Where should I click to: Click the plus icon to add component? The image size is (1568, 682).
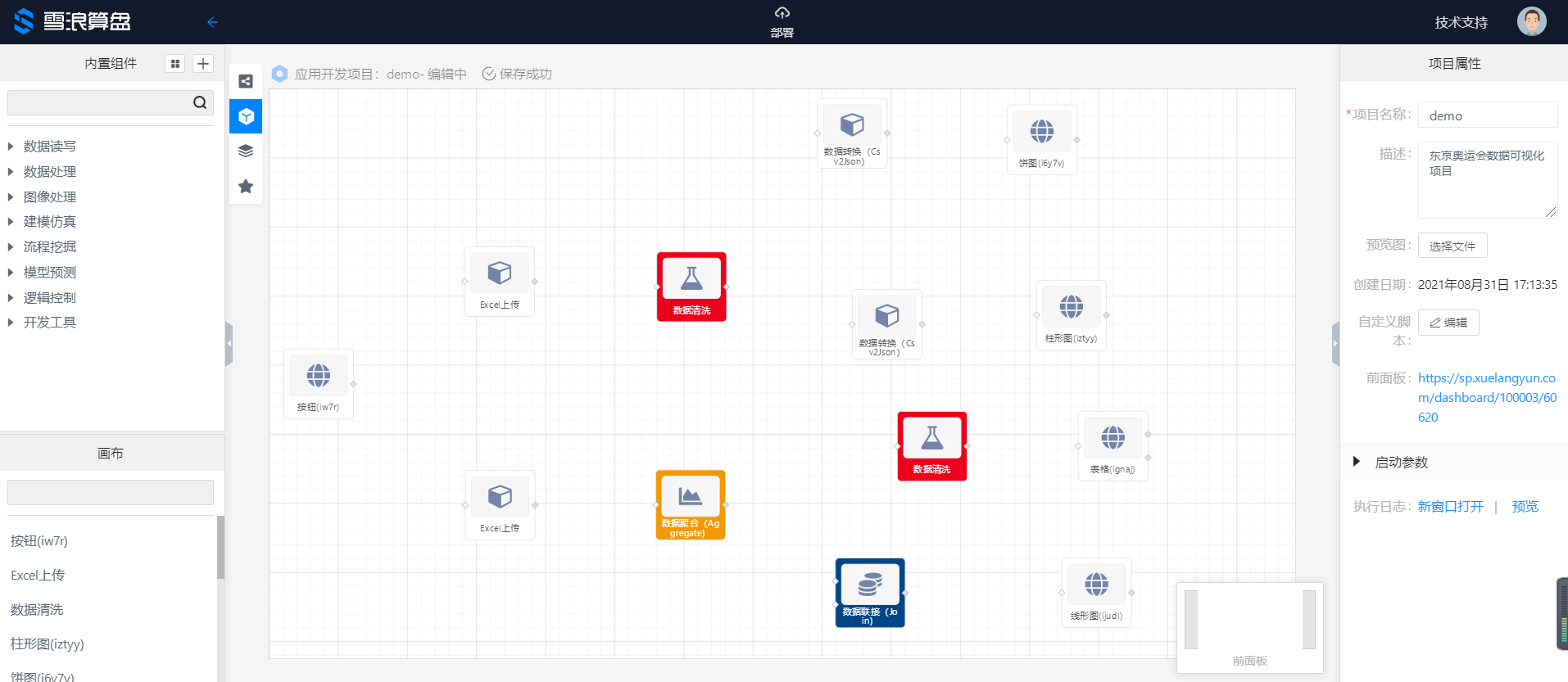(203, 64)
